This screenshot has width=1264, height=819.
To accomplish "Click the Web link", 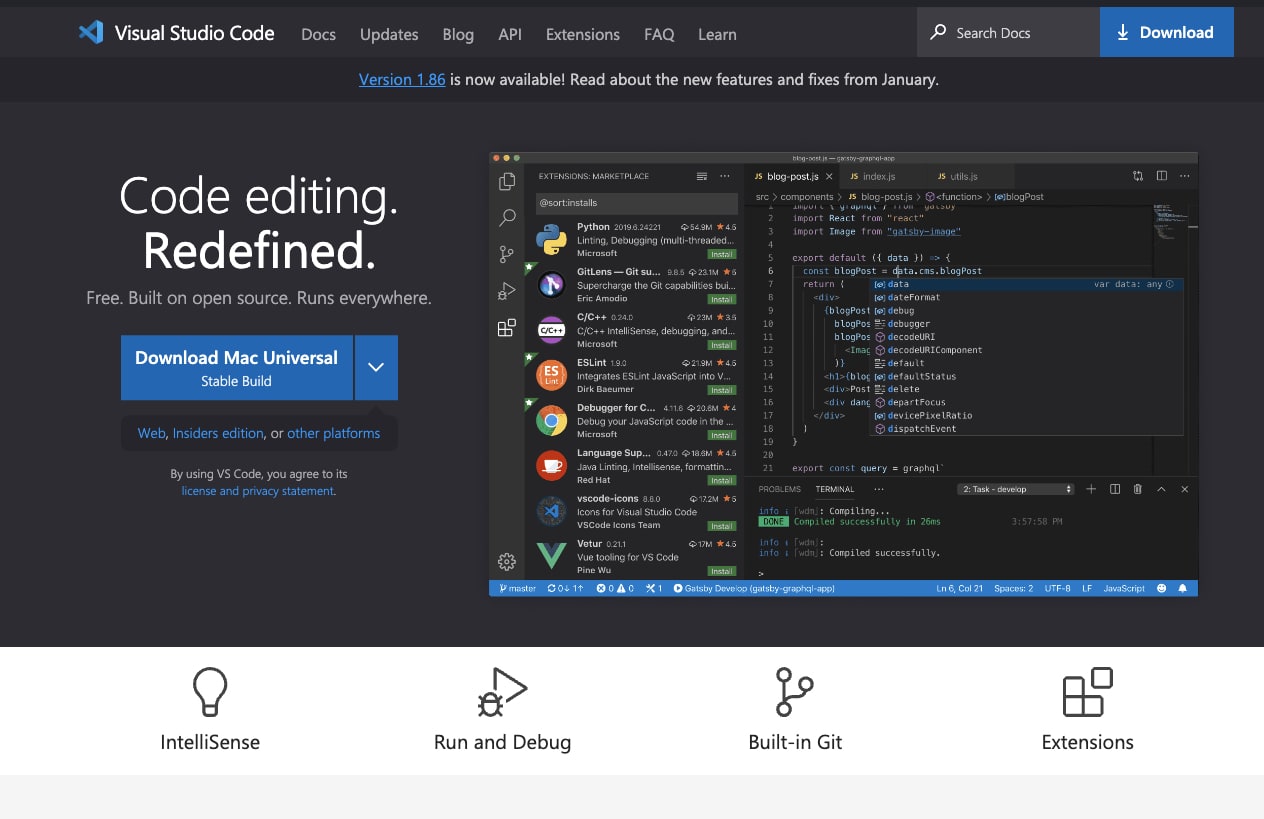I will [151, 433].
